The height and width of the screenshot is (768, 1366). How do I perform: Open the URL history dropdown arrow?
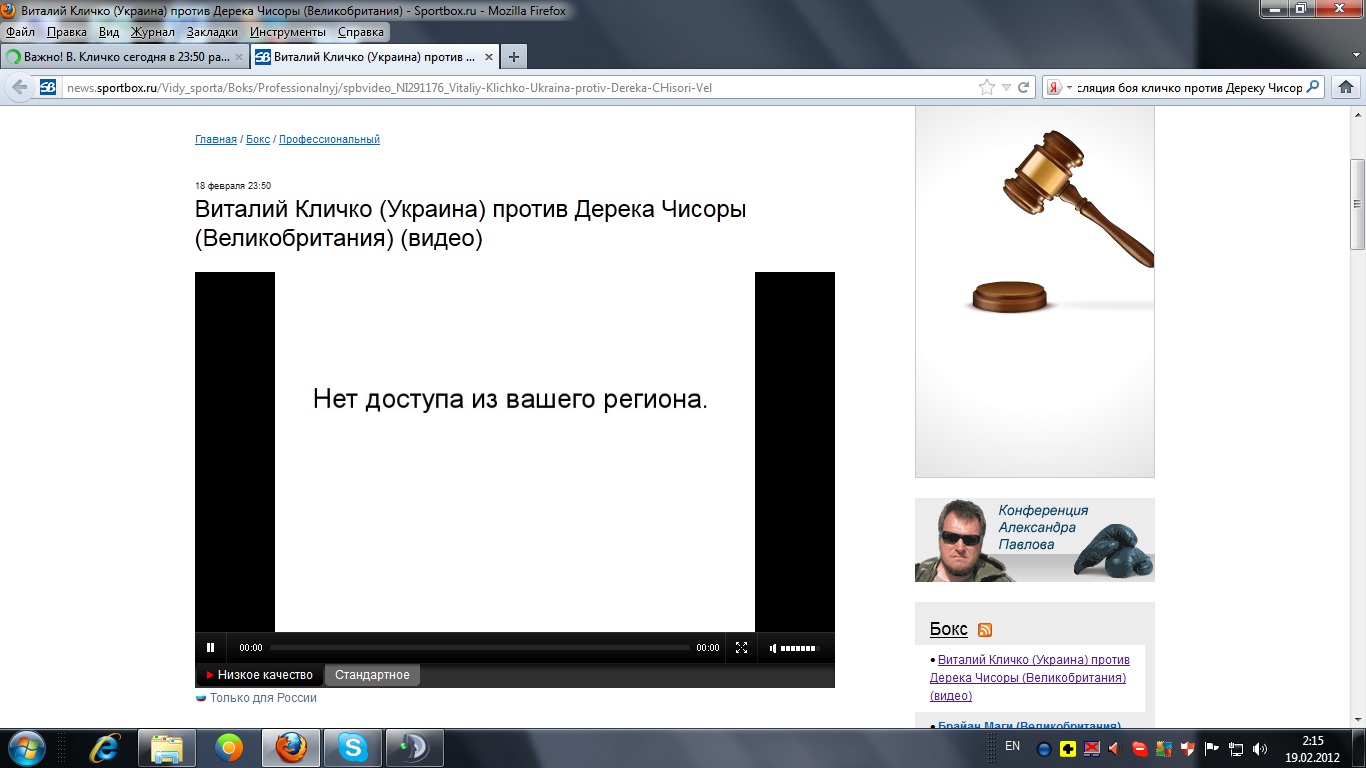click(x=1006, y=88)
